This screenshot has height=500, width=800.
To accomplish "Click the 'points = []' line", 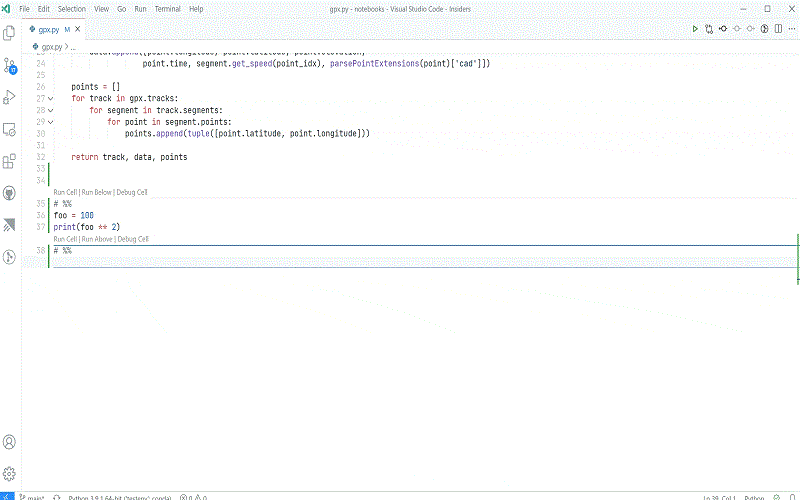I will (95, 87).
